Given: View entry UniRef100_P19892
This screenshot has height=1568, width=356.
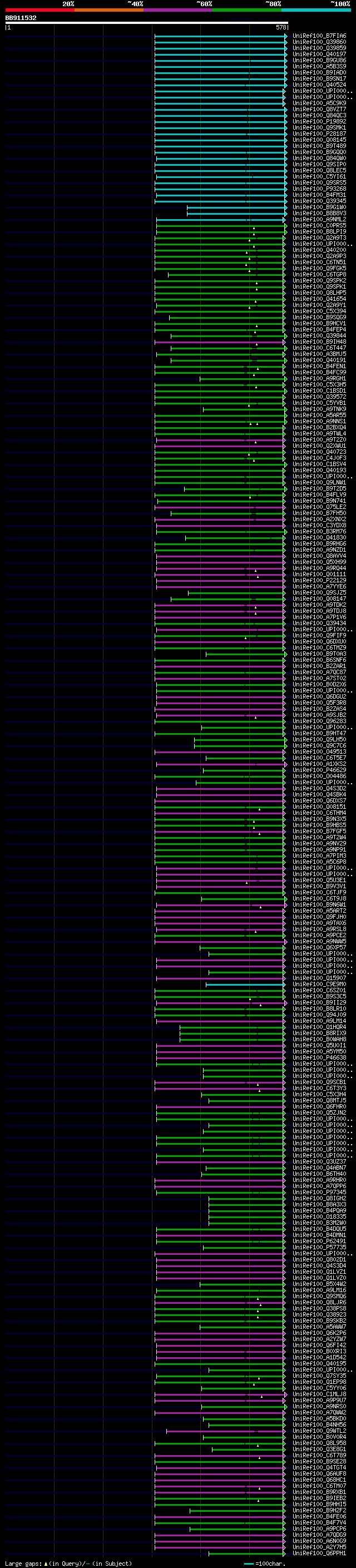Looking at the screenshot, I should coord(319,122).
